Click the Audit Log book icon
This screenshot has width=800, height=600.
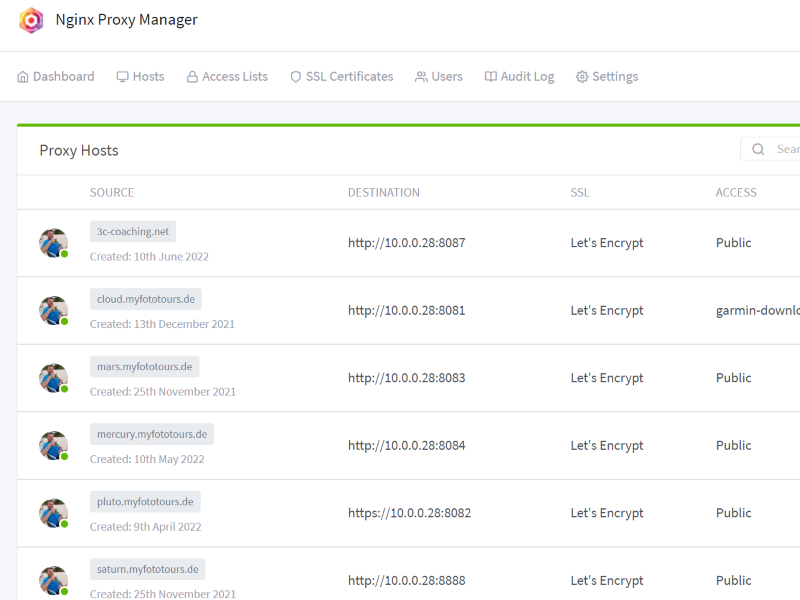coord(490,77)
